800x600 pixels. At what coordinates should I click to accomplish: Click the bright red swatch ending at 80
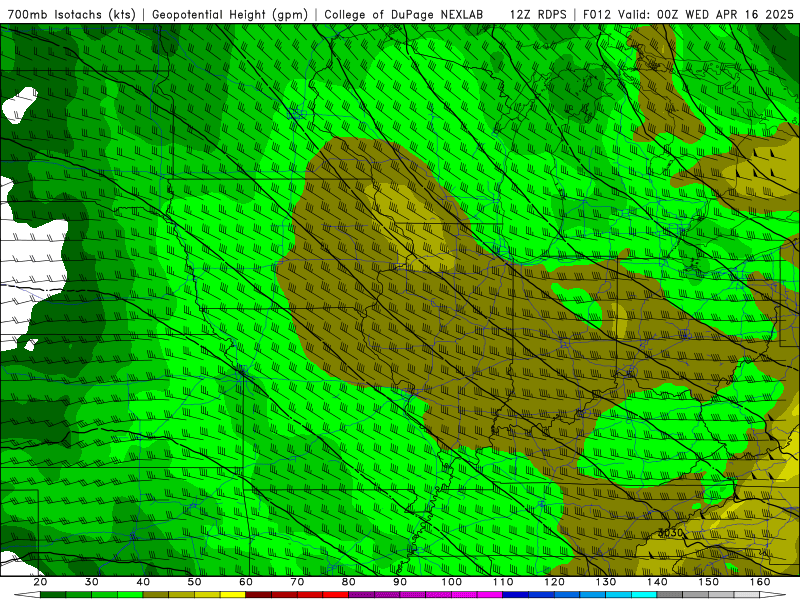coord(336,594)
